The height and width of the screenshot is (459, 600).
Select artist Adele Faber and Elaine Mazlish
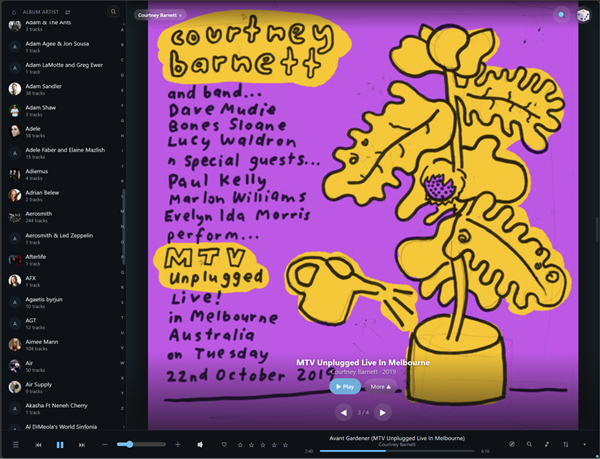[x=63, y=153]
